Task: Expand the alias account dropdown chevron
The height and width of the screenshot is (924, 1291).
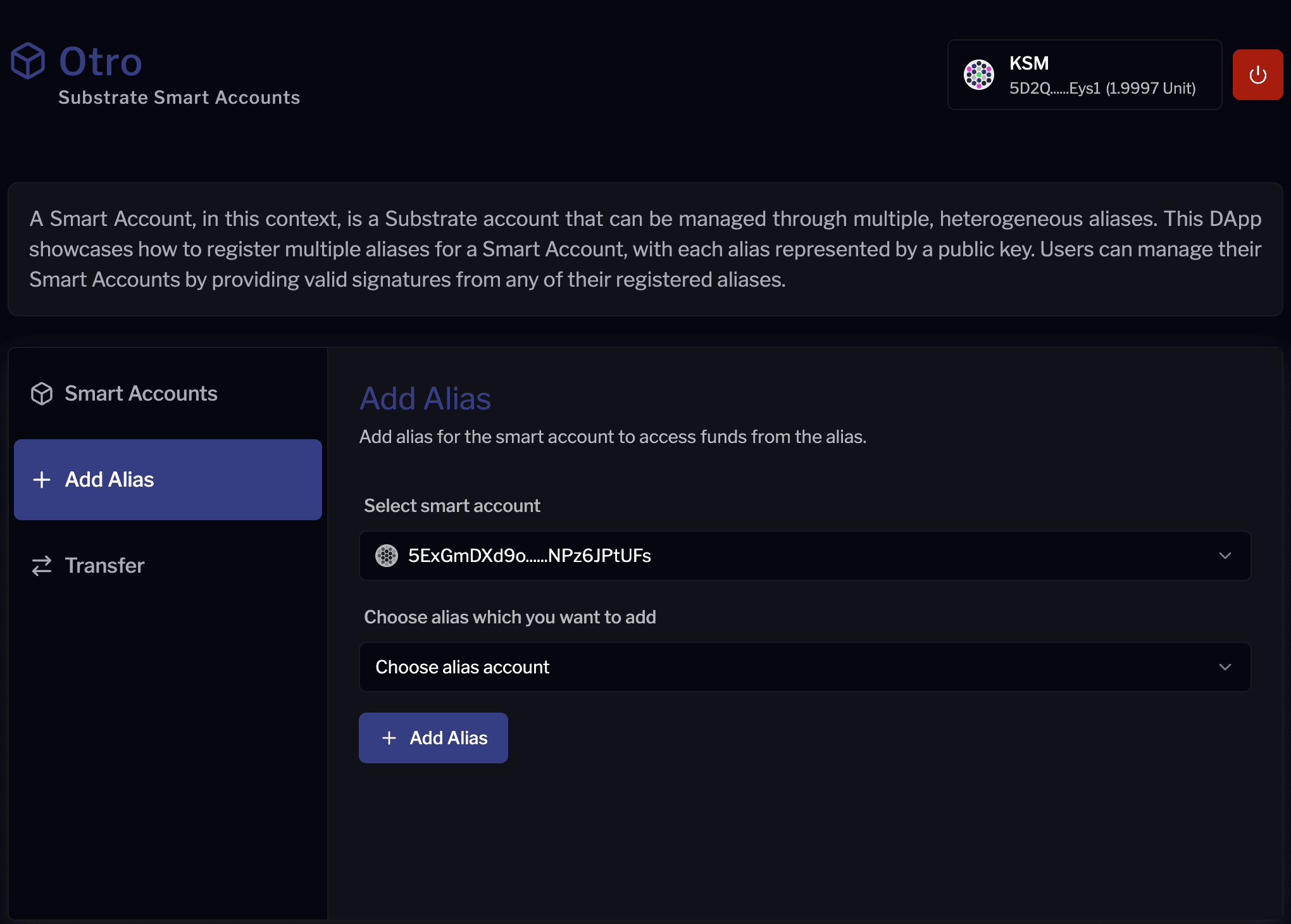Action: click(x=1225, y=667)
